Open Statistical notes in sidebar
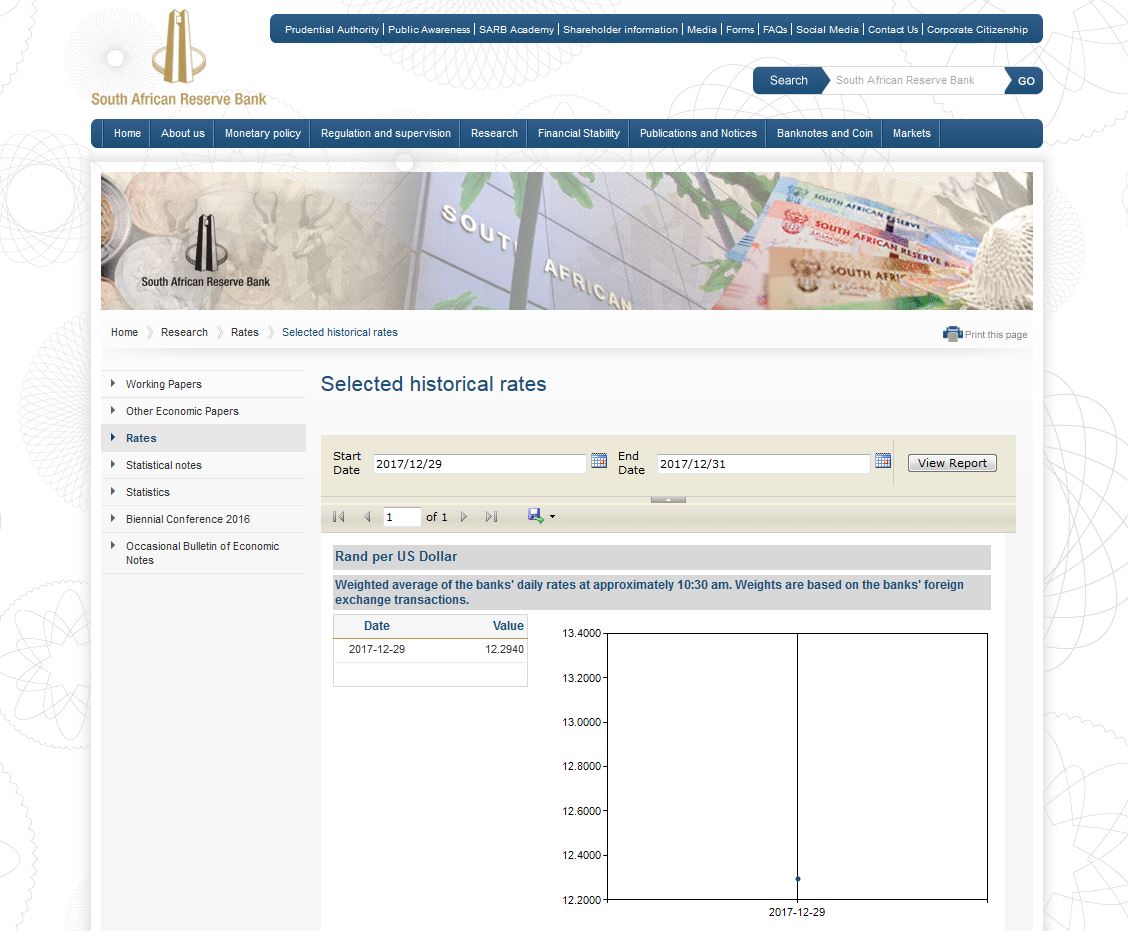 click(163, 465)
